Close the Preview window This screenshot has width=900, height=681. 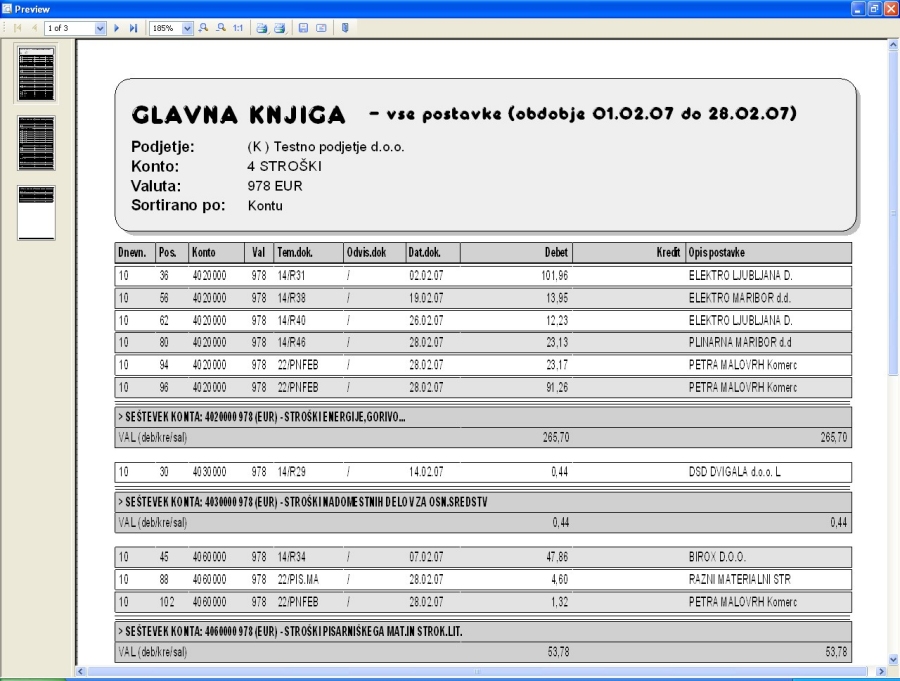click(889, 8)
